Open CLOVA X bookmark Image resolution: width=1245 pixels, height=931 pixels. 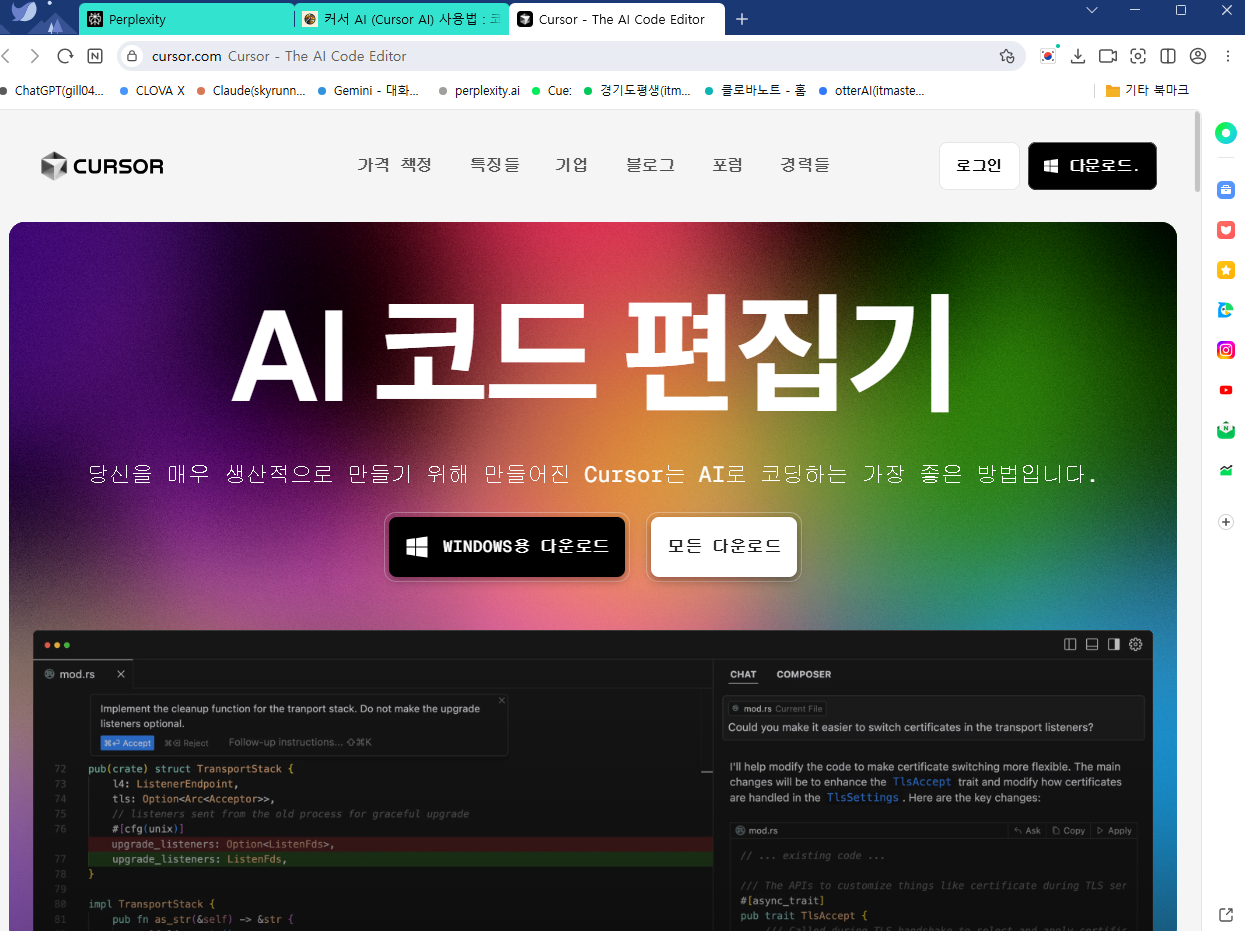(152, 90)
